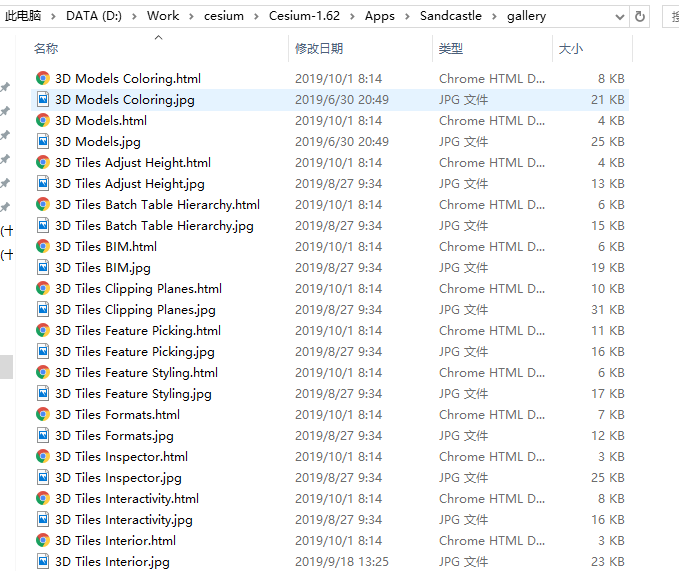Click Chrome icon of 3D Tiles Feature Styling.html
Screen dimensions: 679x584
(x=42, y=372)
